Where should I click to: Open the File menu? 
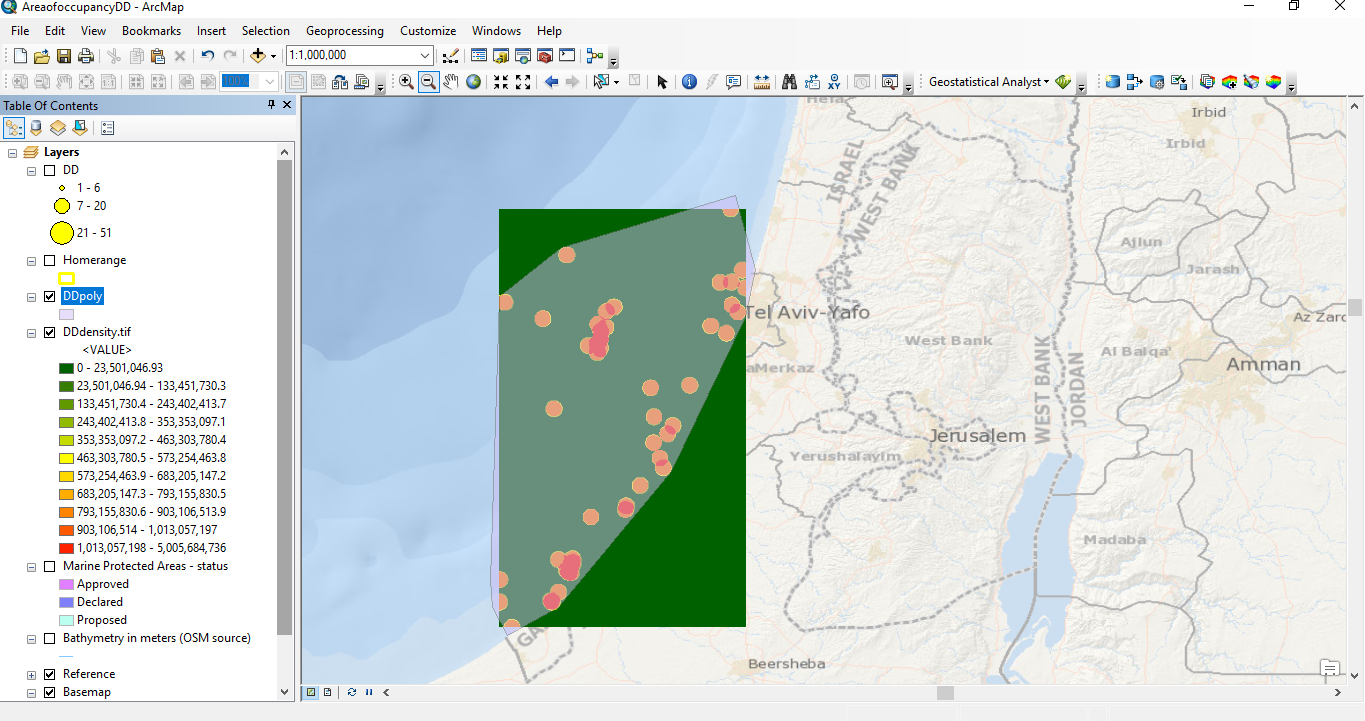pos(20,31)
